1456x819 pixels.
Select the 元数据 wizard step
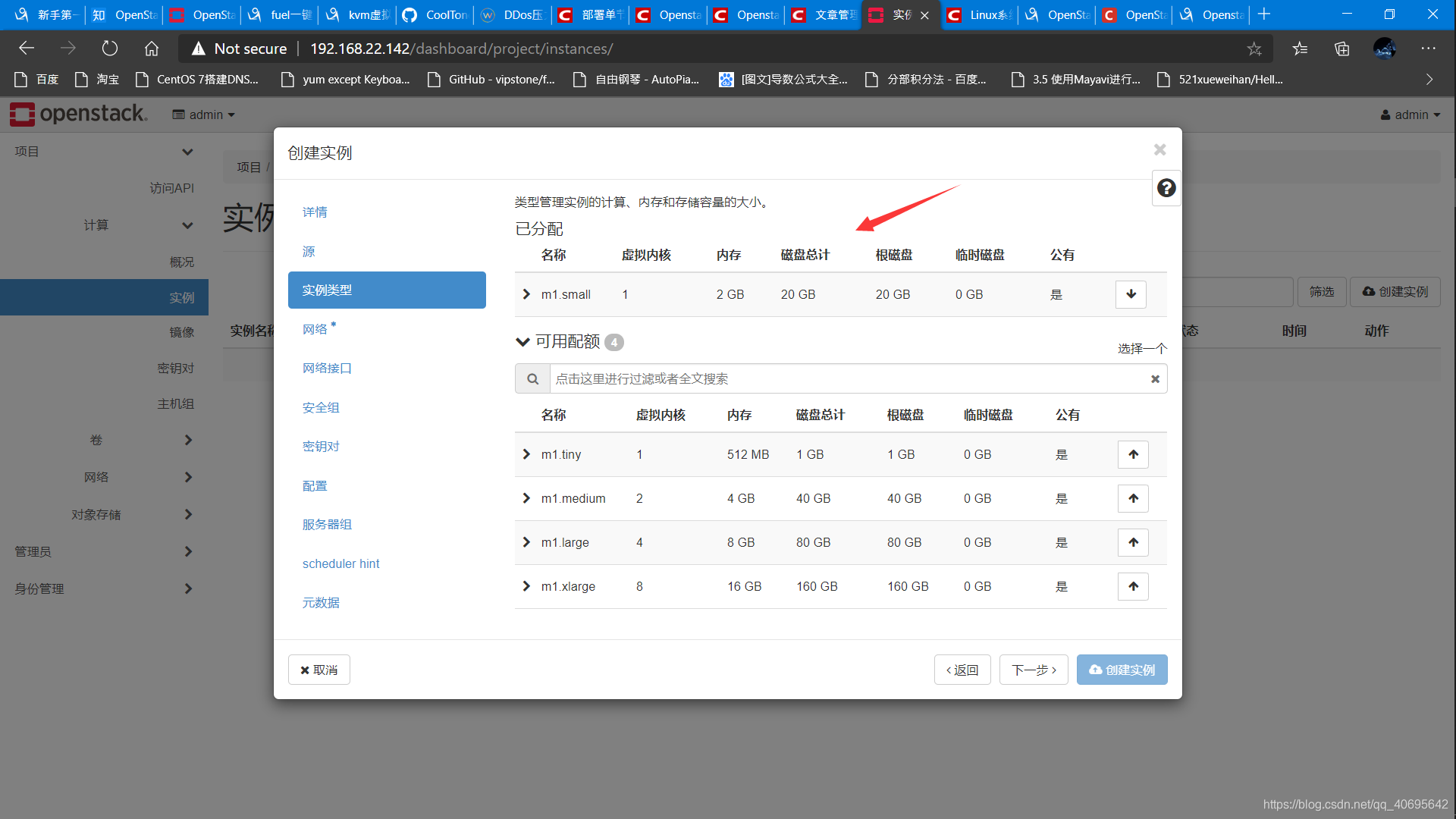point(321,603)
